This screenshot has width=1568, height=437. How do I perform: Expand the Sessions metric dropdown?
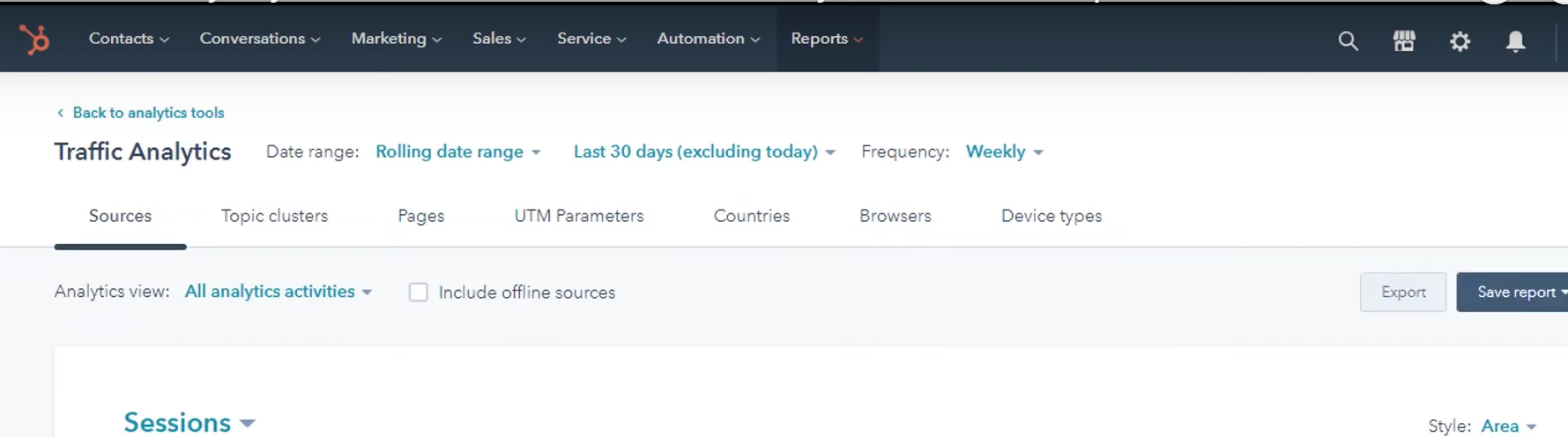click(x=189, y=422)
